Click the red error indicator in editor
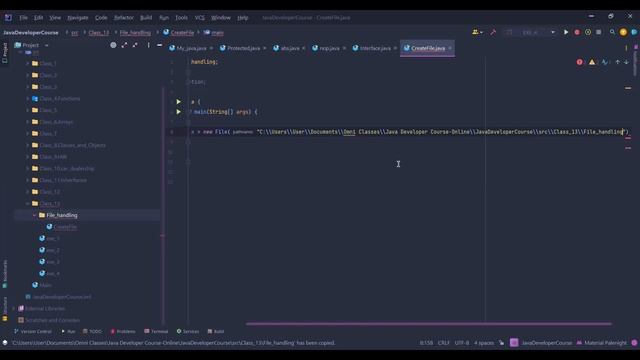This screenshot has height=360, width=640. 580,62
